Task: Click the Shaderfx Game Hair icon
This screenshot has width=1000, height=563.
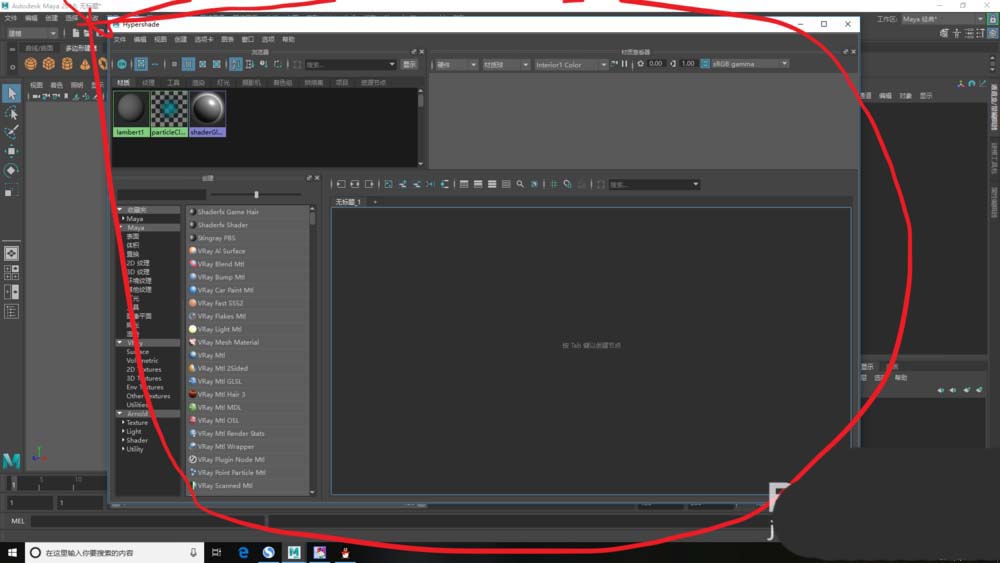Action: 193,212
